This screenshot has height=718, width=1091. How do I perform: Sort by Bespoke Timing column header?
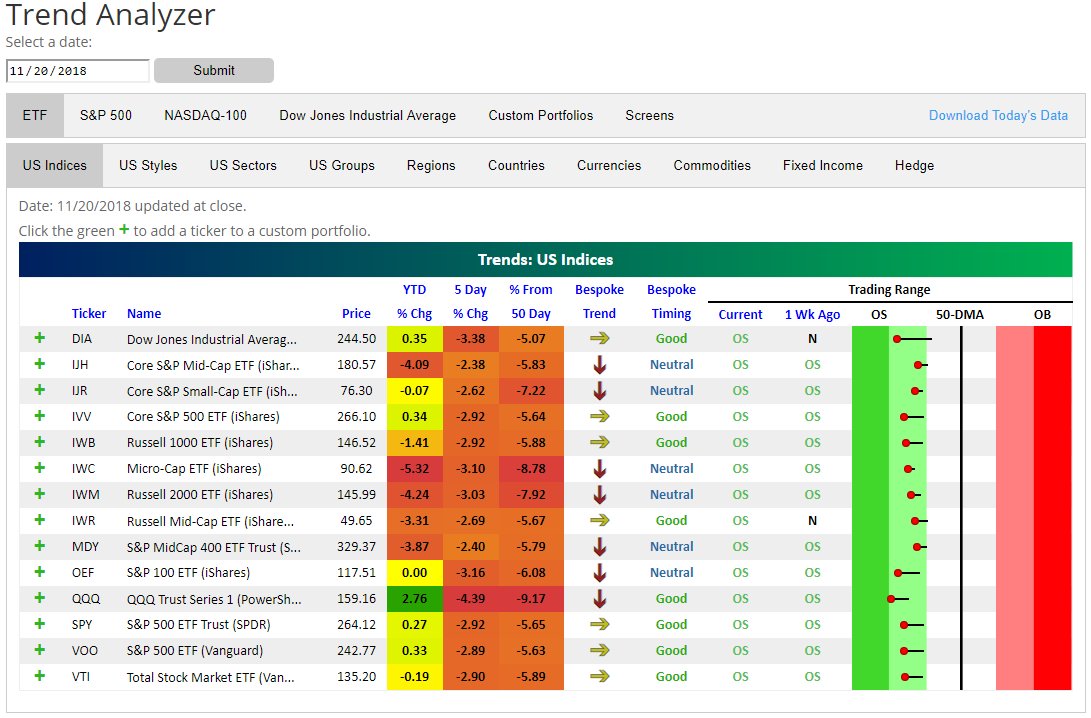pos(671,301)
